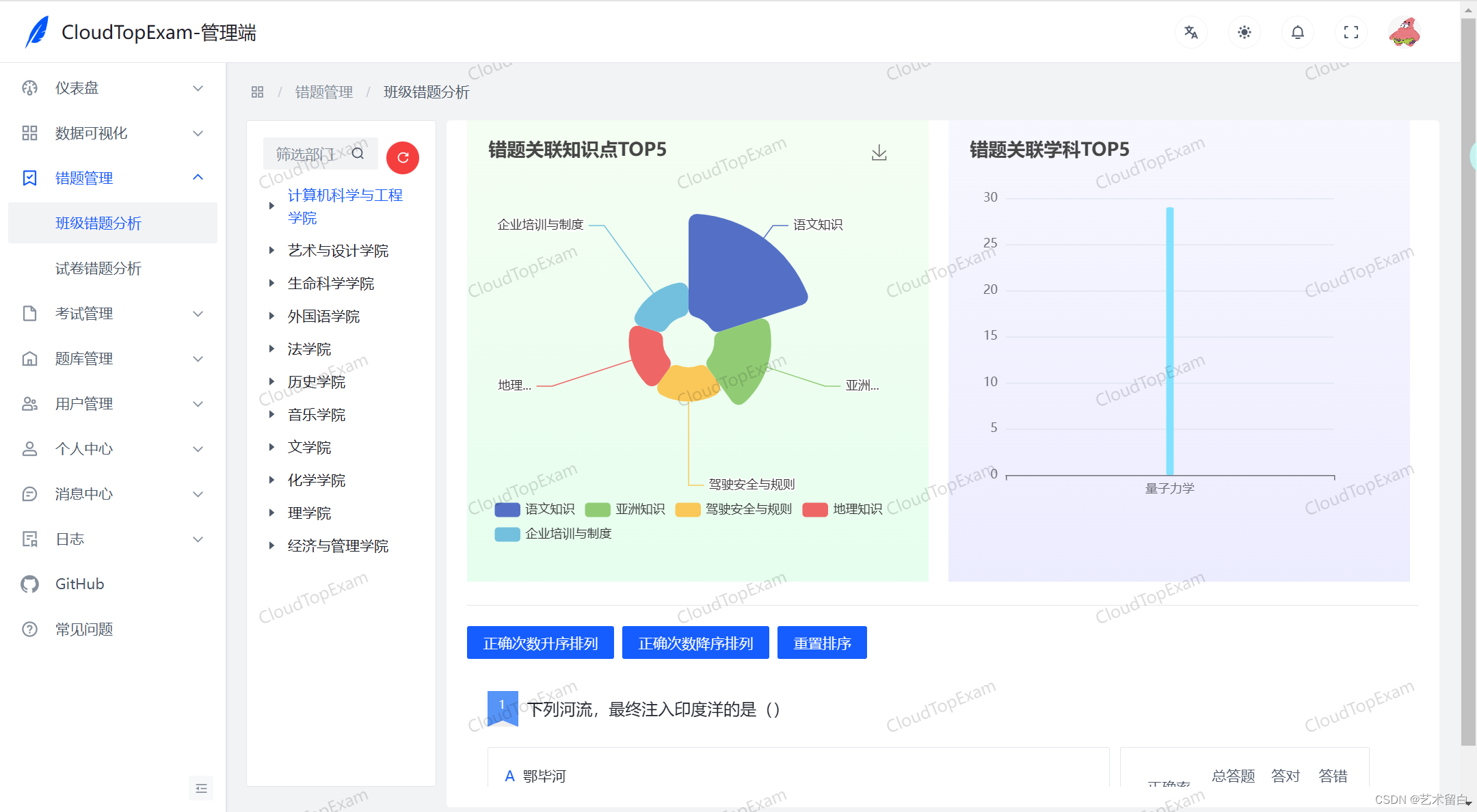
Task: Click the 重置排序 button
Action: (x=822, y=642)
